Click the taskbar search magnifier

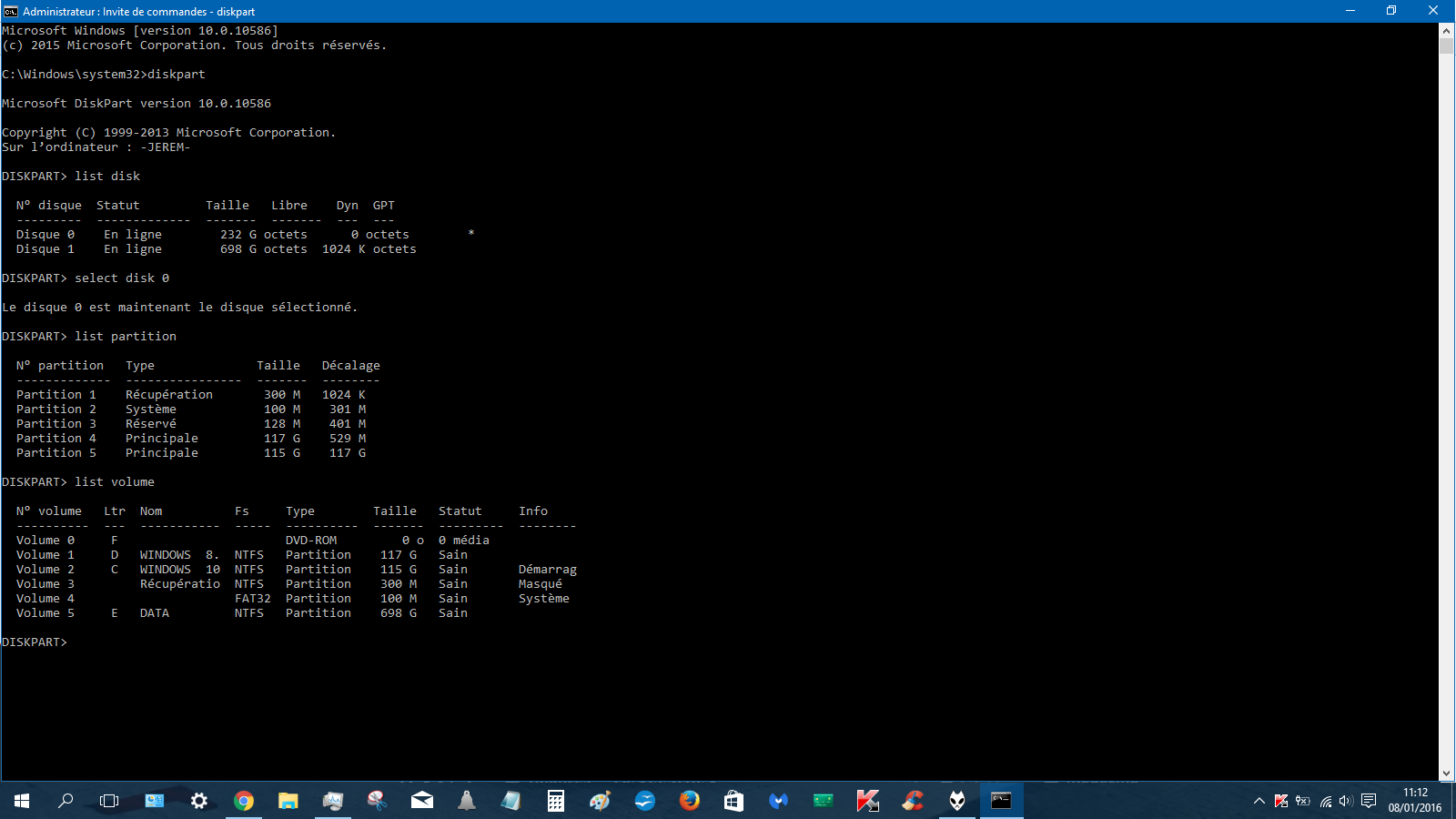(66, 801)
